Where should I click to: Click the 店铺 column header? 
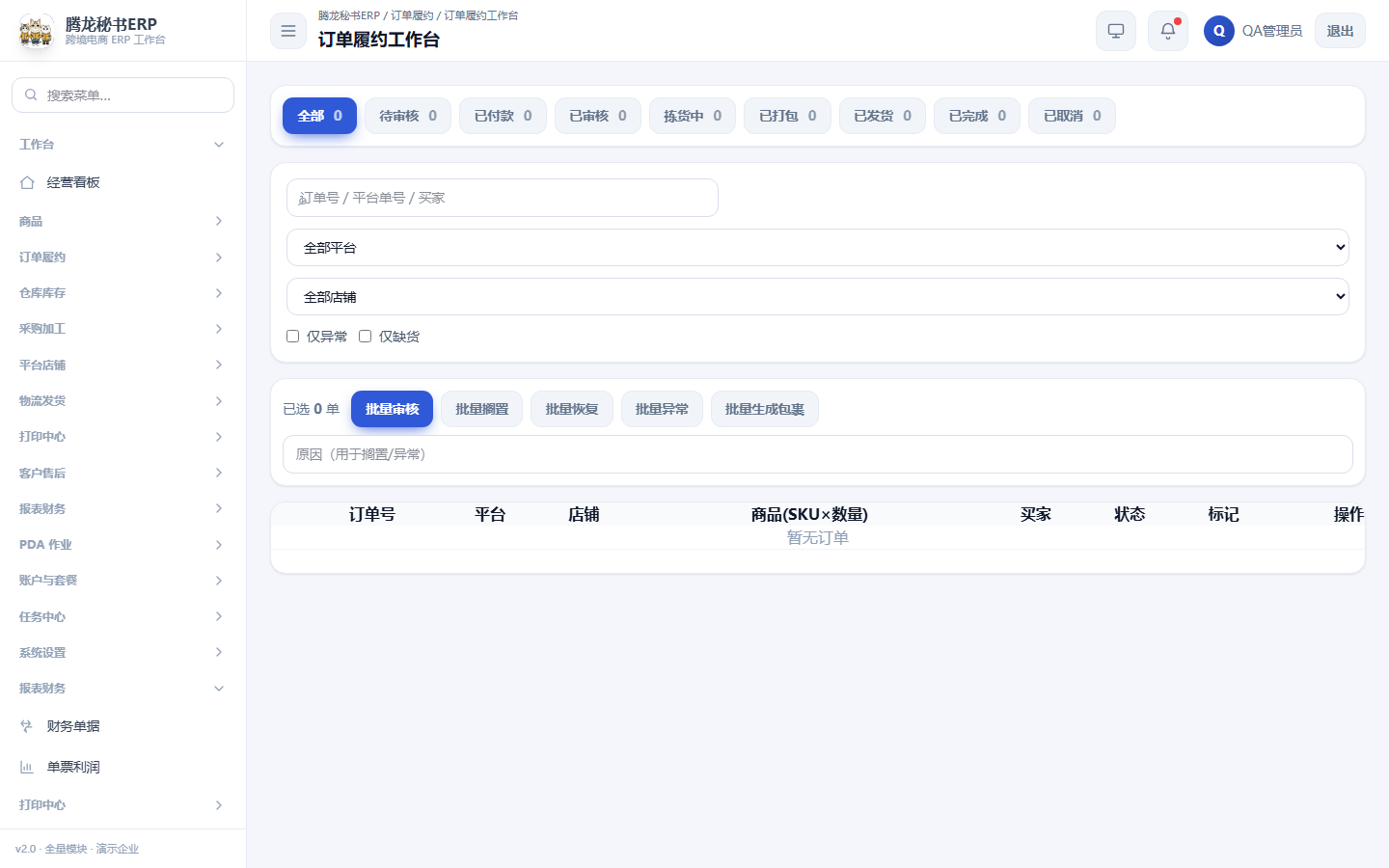tap(584, 514)
